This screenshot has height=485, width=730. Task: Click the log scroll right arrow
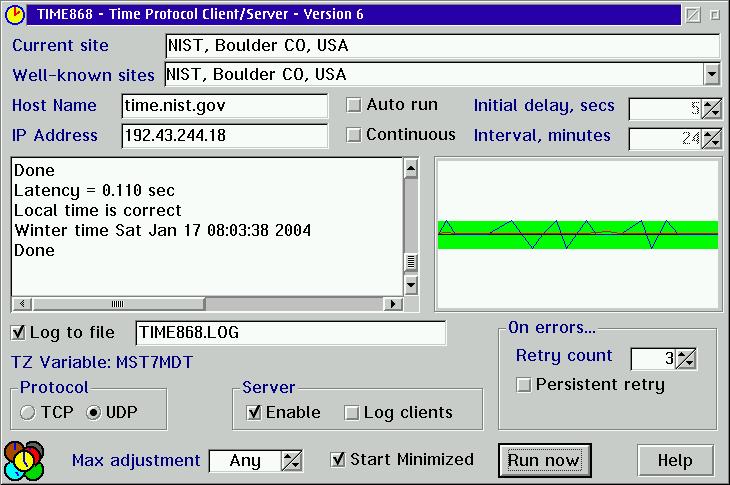pos(393,304)
